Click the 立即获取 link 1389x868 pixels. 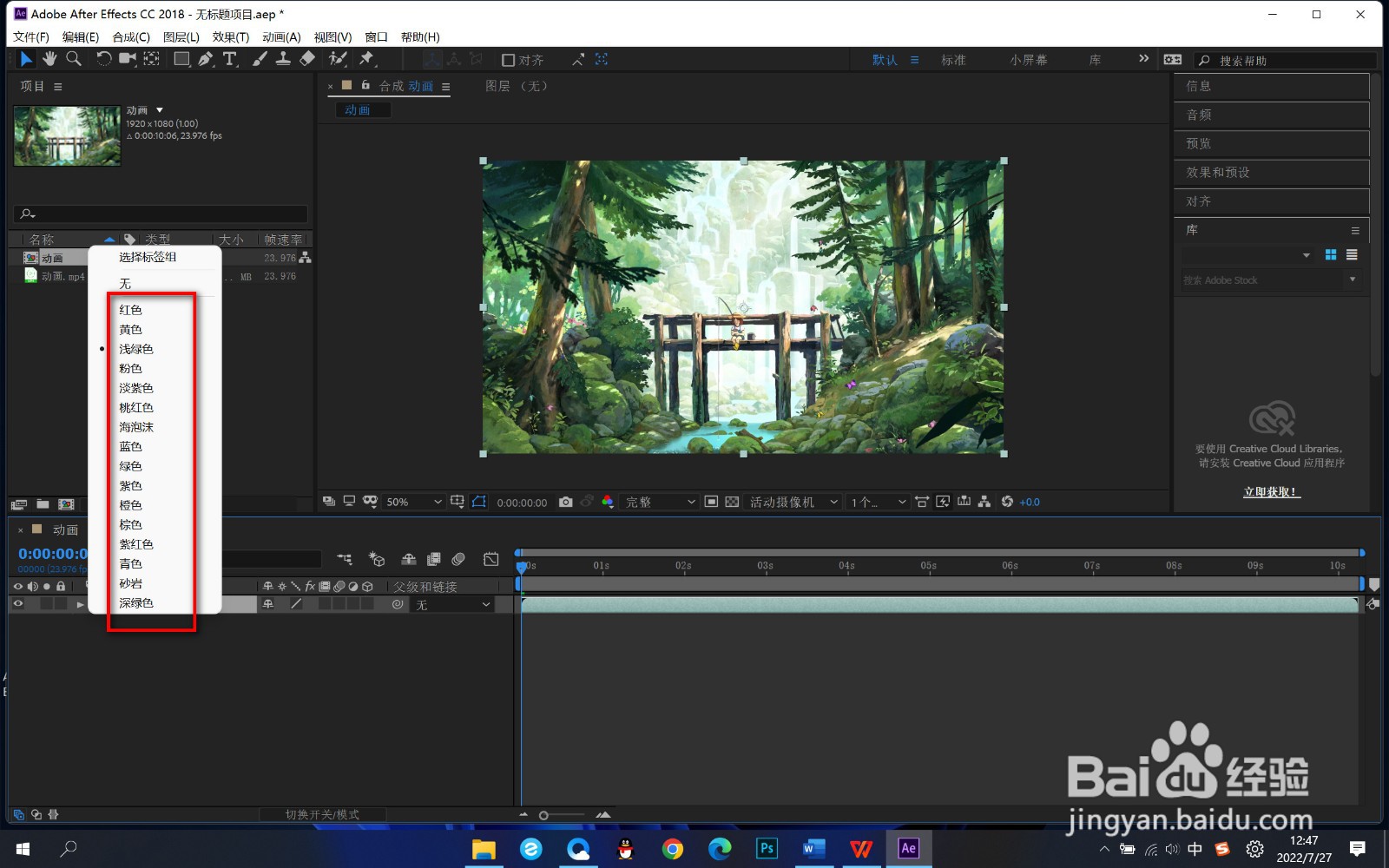coord(1271,491)
